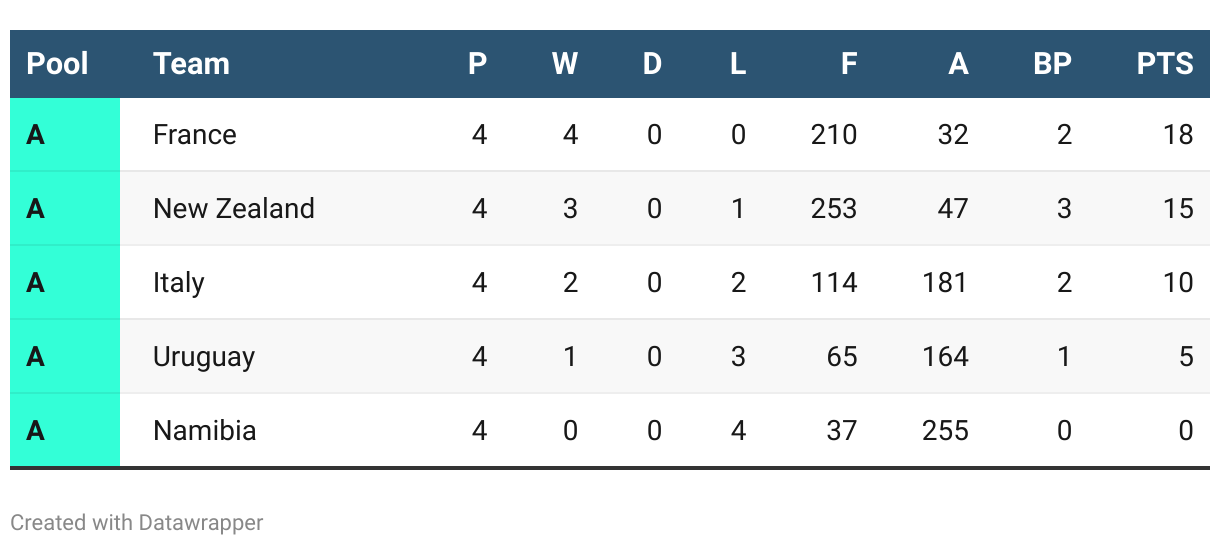Select the L column header
Screen dimensions: 1220x546
[738, 64]
